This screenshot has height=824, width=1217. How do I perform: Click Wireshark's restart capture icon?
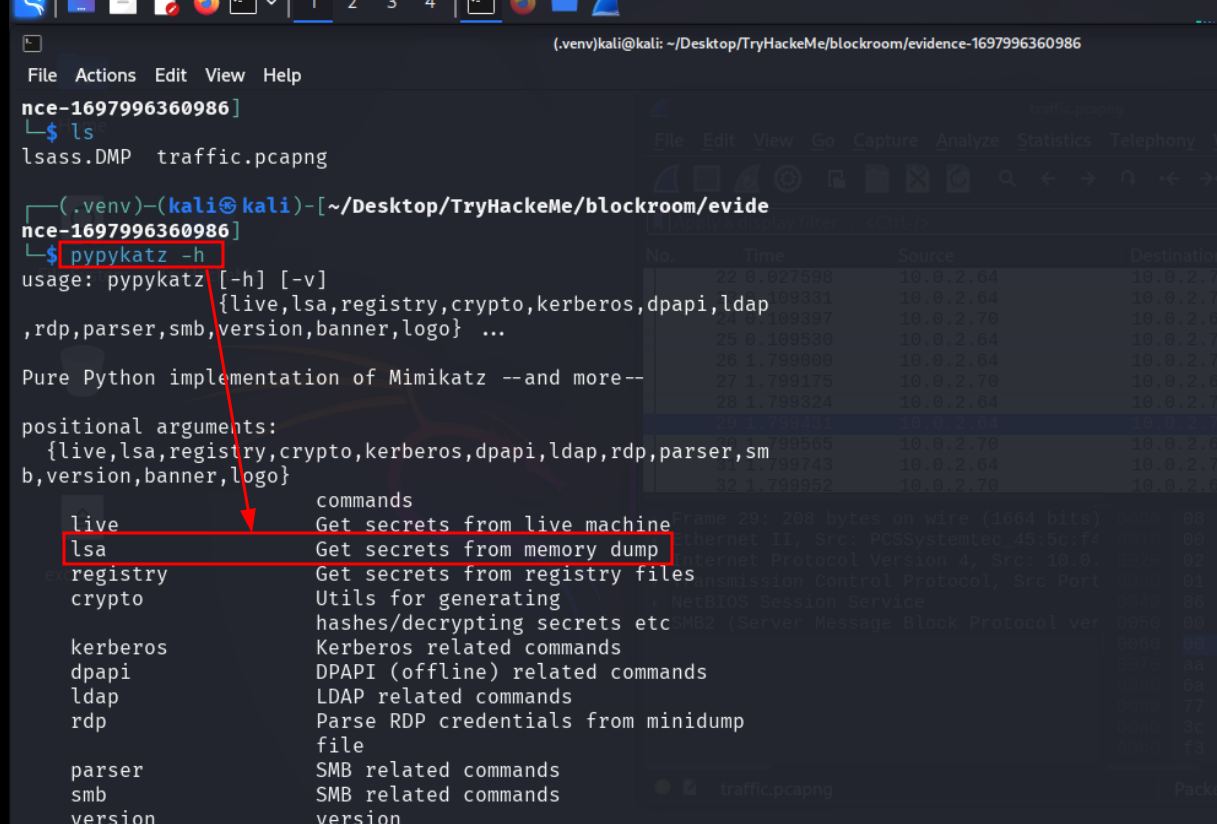click(747, 179)
